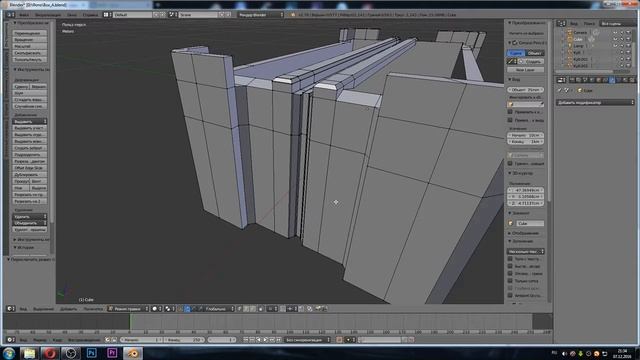Click the scene browse icon beside Scene

point(173,14)
